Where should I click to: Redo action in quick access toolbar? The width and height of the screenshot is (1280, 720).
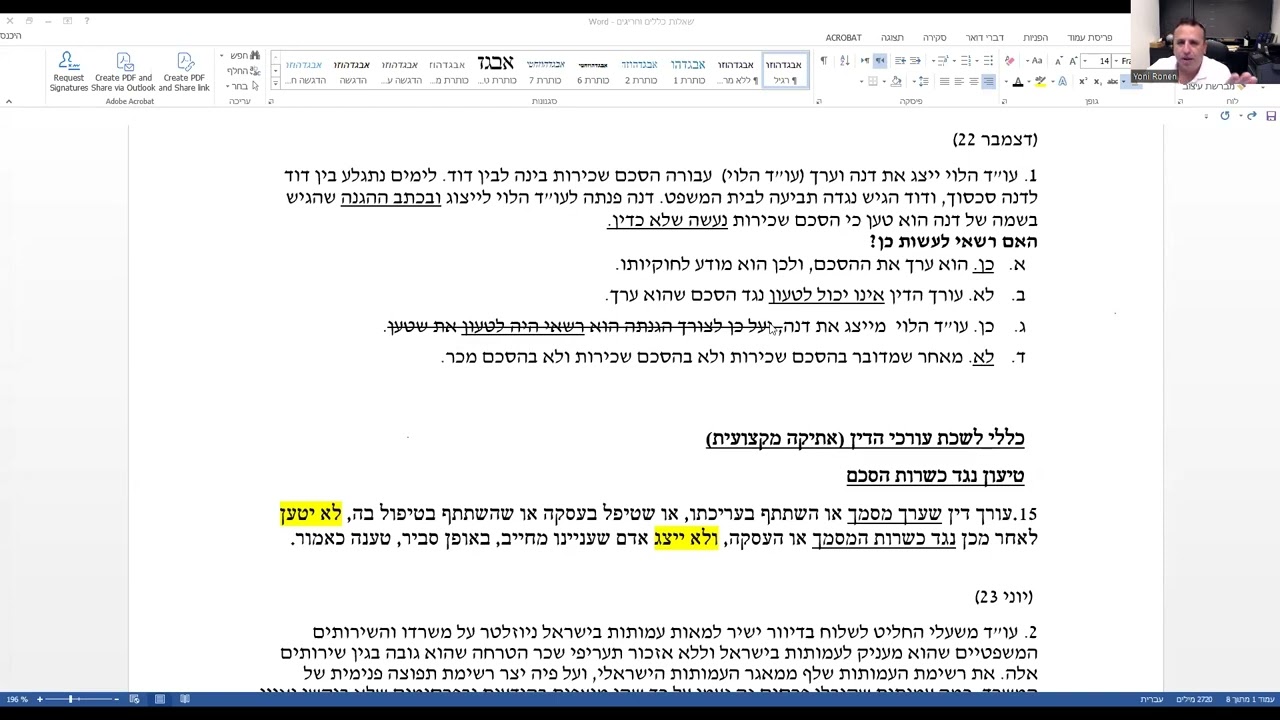point(1225,116)
